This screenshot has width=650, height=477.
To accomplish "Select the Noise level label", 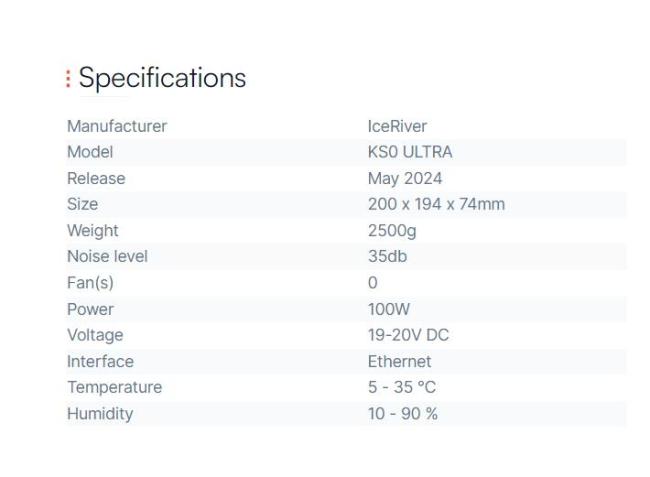I will [107, 257].
